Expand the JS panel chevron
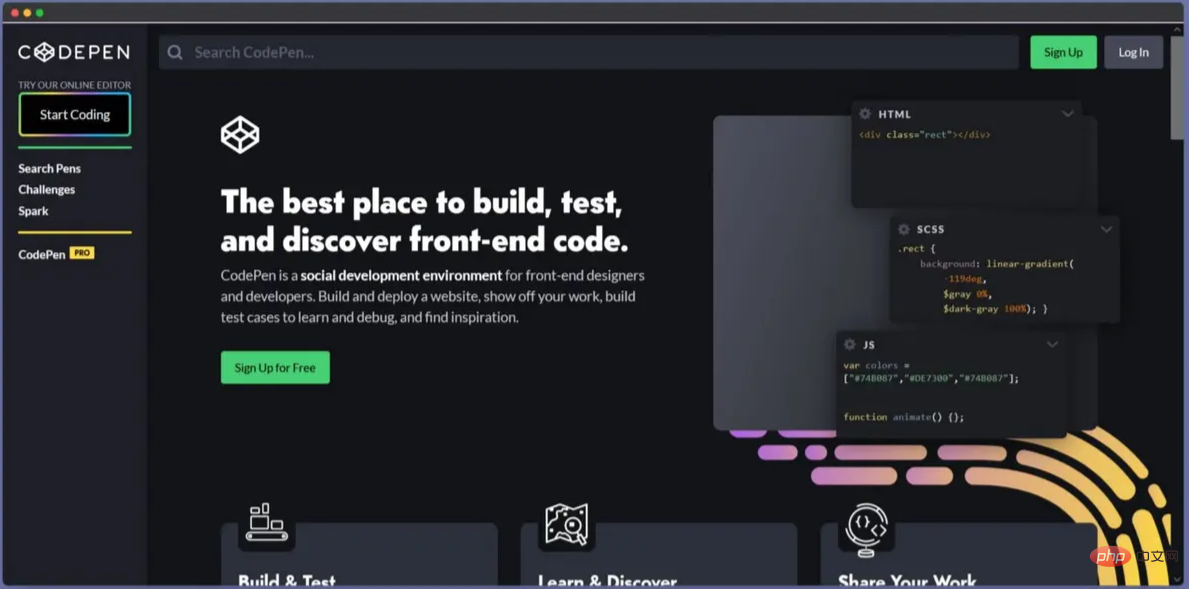Viewport: 1189px width, 589px height. 1053,344
